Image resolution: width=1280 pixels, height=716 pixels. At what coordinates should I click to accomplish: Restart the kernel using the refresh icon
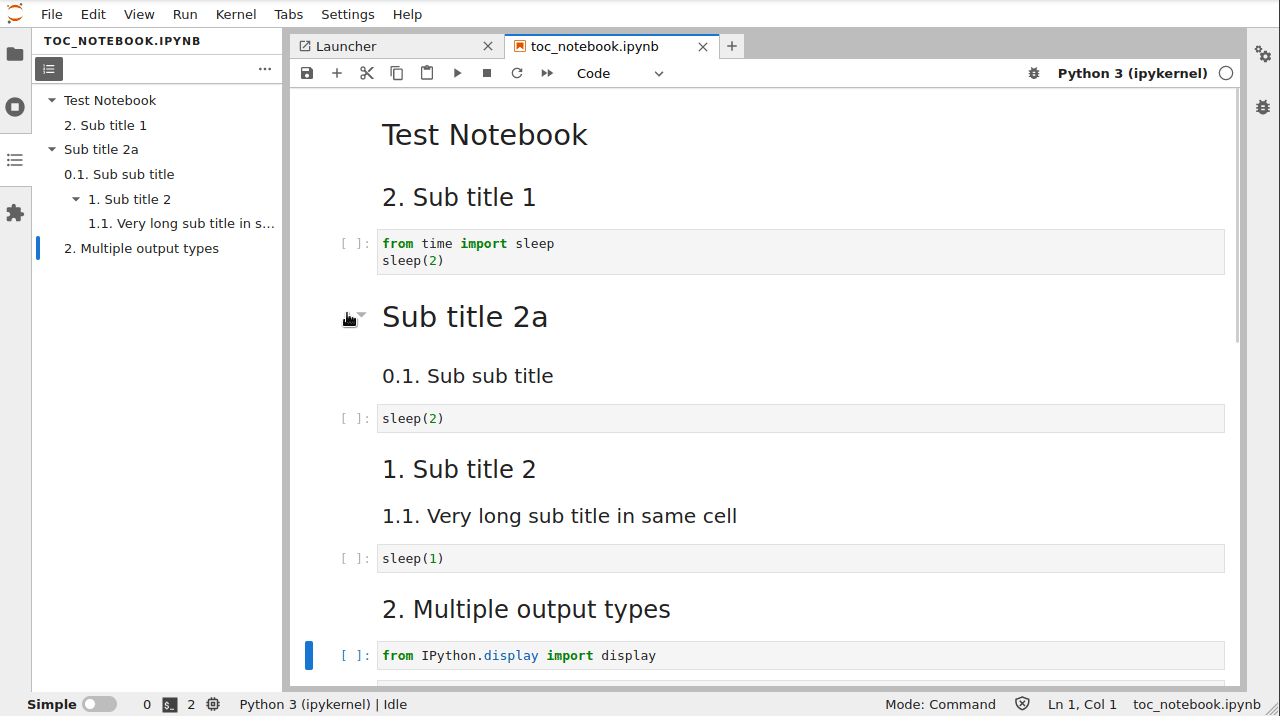(x=517, y=73)
